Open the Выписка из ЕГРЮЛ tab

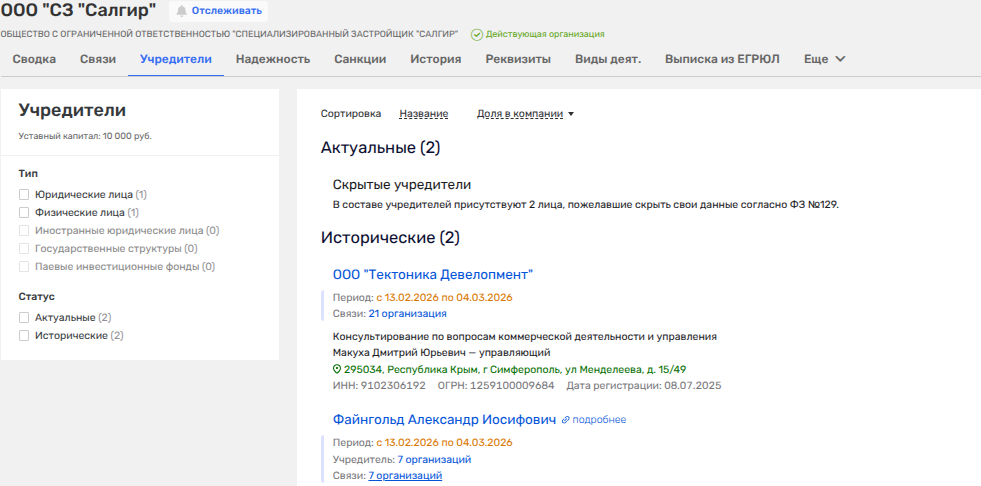[722, 59]
